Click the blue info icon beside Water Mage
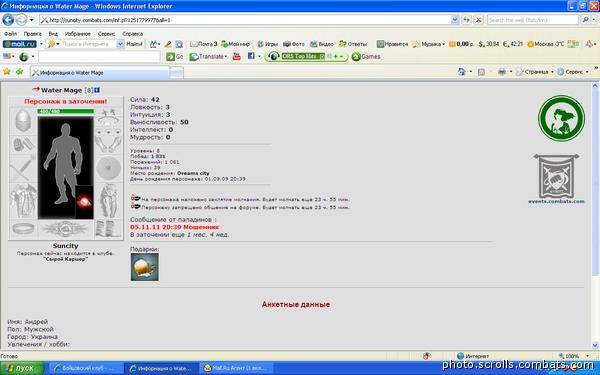The height and width of the screenshot is (375, 600). pyautogui.click(x=97, y=90)
